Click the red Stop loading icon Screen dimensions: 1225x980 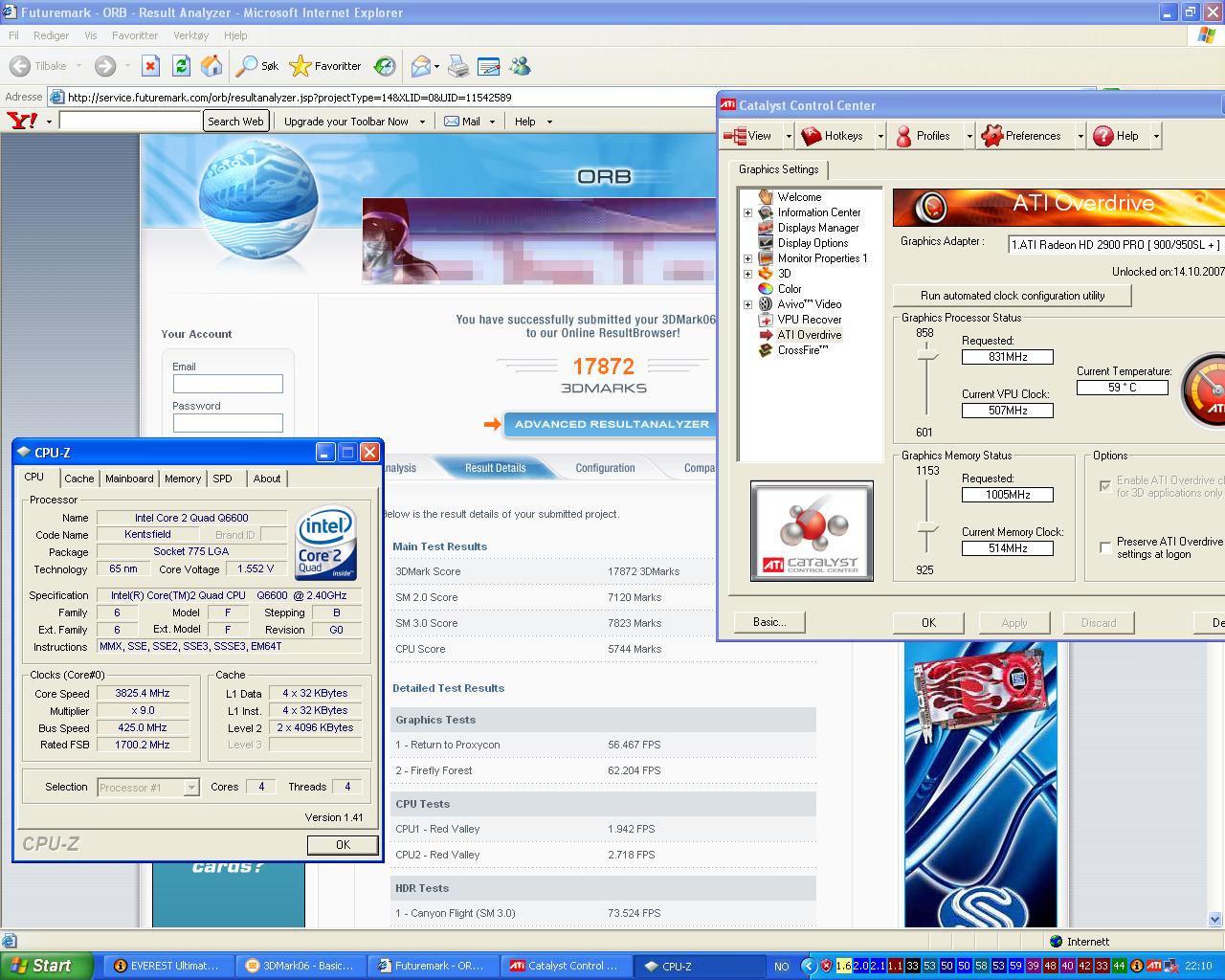150,66
